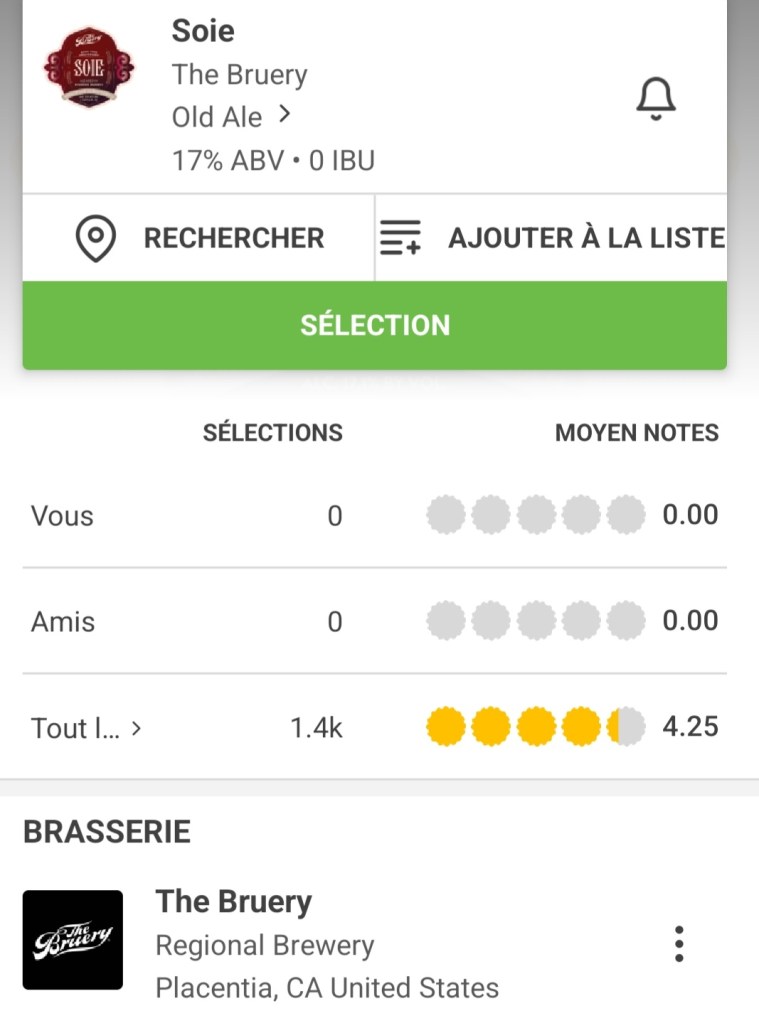Image resolution: width=759 pixels, height=1023 pixels.
Task: Tap the location pin icon
Action: coord(96,239)
